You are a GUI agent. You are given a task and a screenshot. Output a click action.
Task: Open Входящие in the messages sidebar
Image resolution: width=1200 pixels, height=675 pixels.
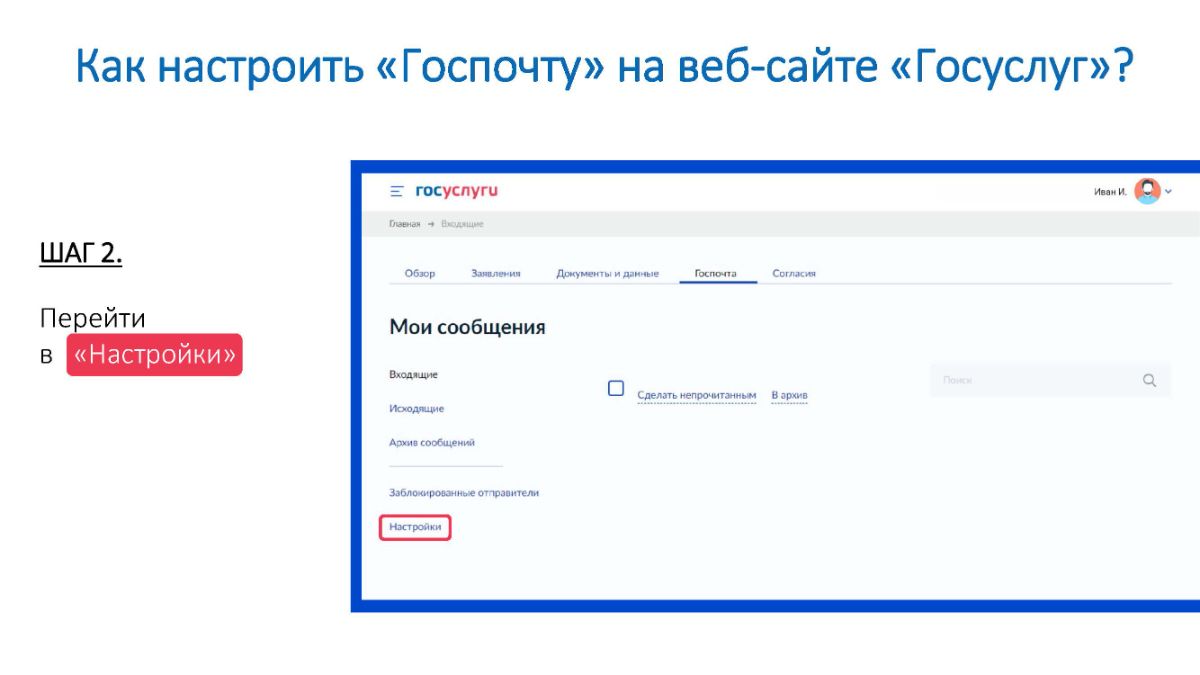click(413, 375)
